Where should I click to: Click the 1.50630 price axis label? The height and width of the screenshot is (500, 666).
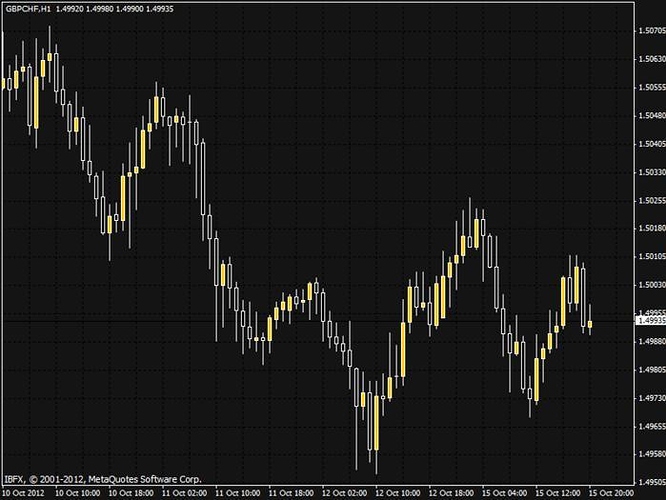click(652, 59)
